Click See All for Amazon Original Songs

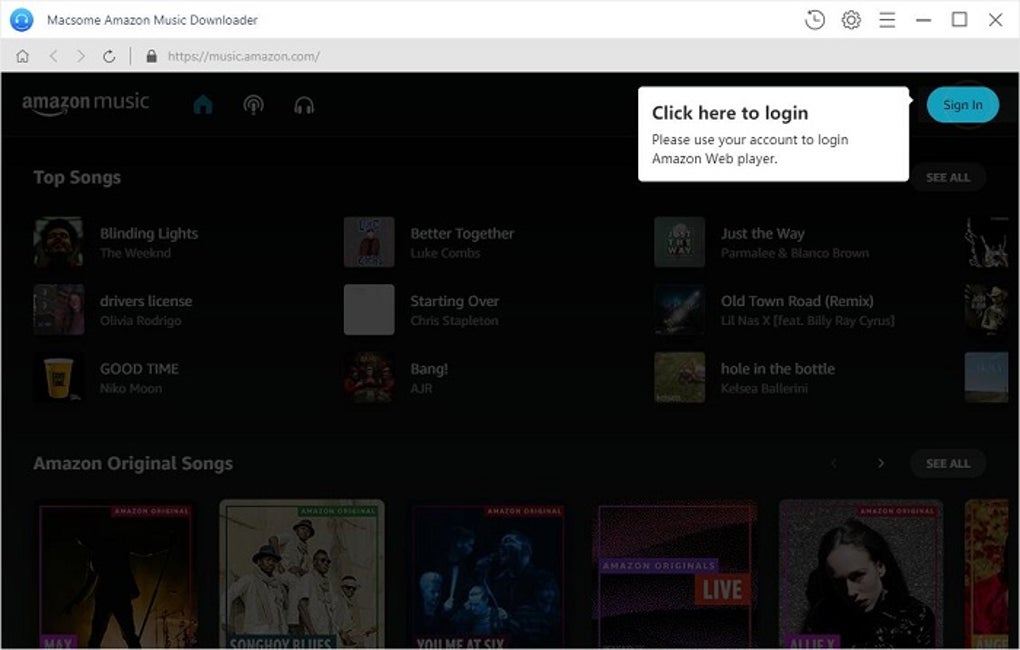[x=948, y=463]
